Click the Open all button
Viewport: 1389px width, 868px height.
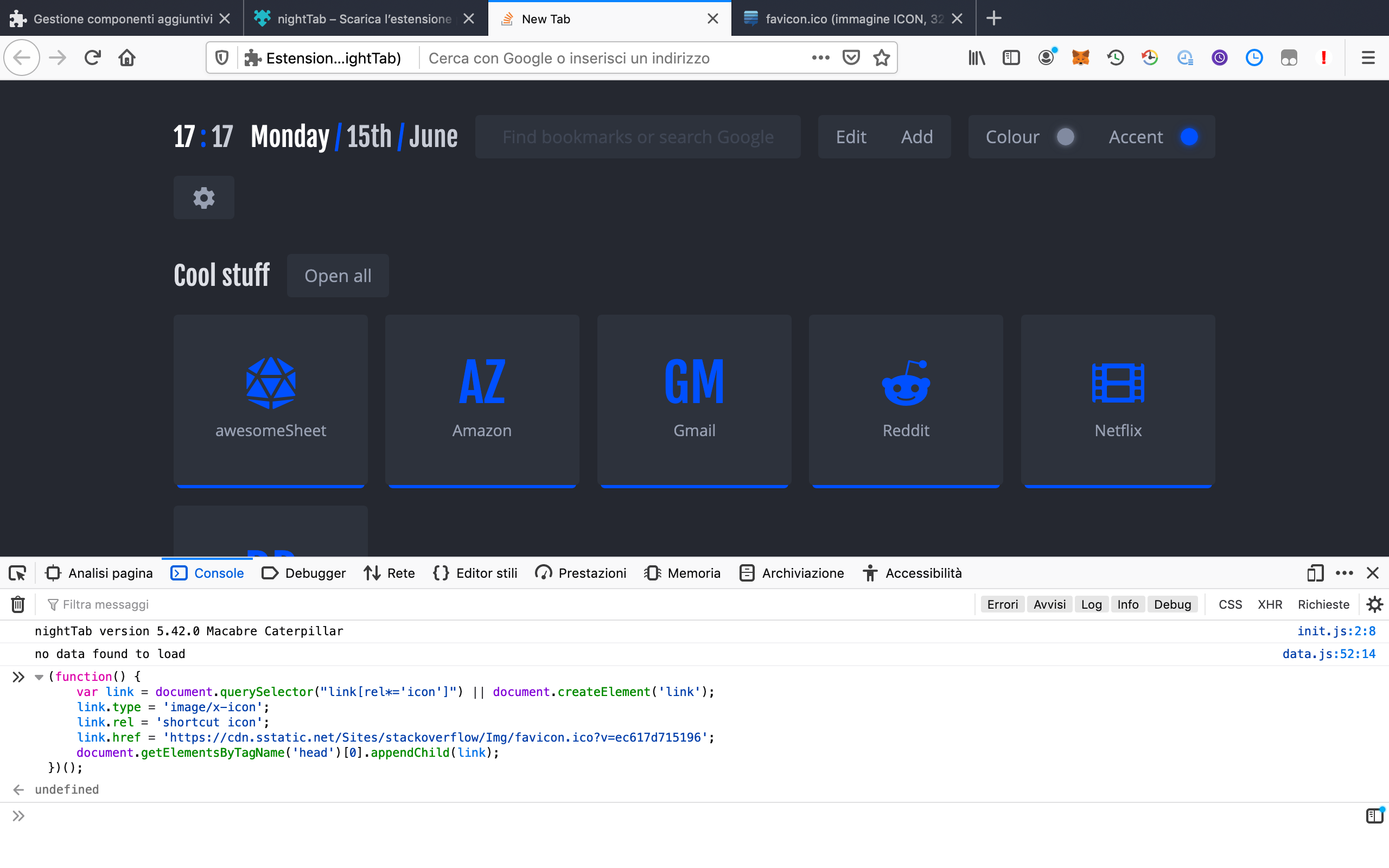338,276
